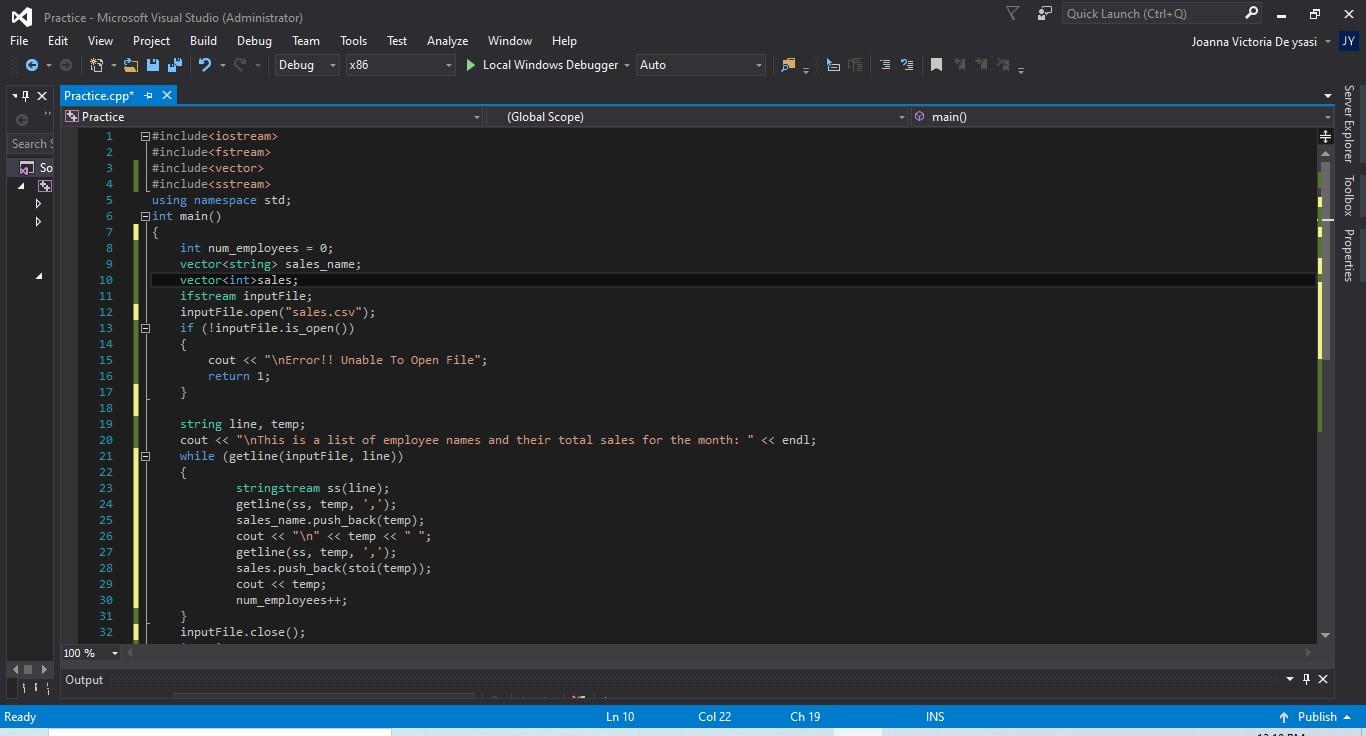This screenshot has width=1366, height=736.
Task: Navigate backward using back arrow icon
Action: (x=30, y=65)
